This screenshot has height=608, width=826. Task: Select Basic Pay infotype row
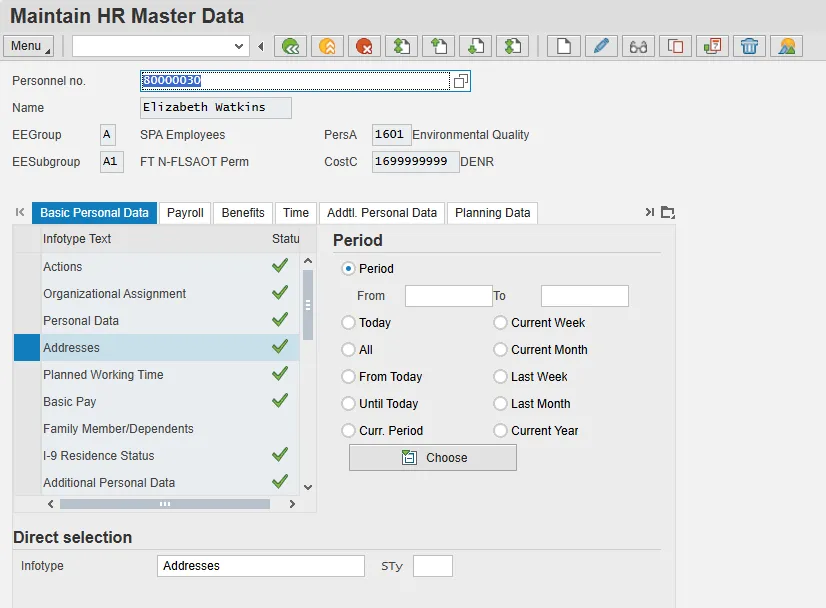point(70,402)
